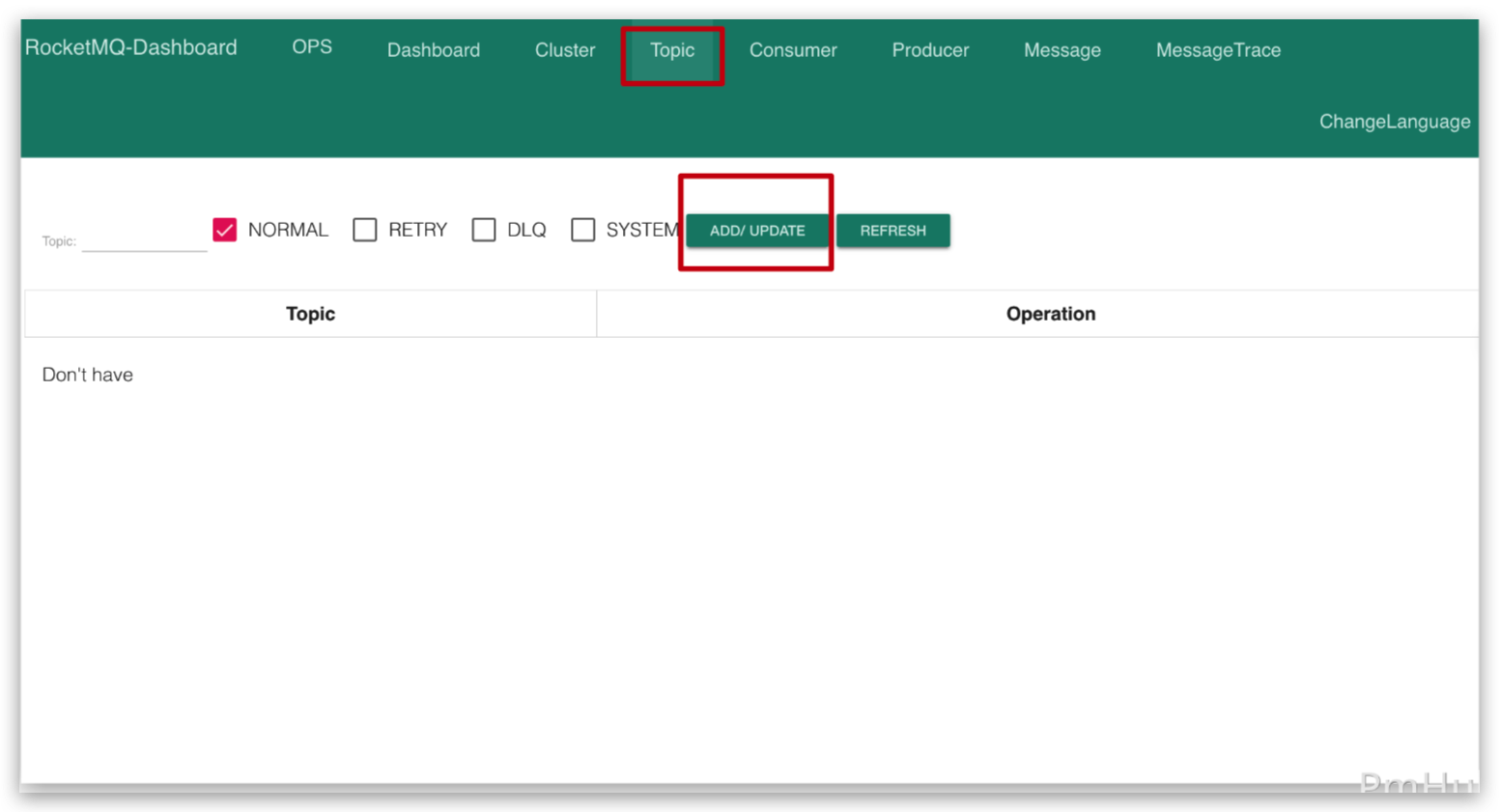Screen dimensions: 1499x812
Task: Navigate to the Consumer tab
Action: click(792, 50)
